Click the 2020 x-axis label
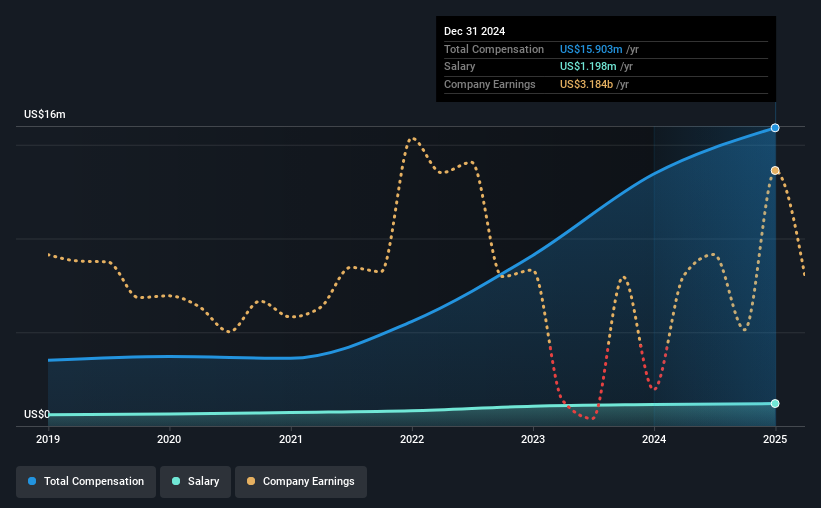 [x=169, y=439]
